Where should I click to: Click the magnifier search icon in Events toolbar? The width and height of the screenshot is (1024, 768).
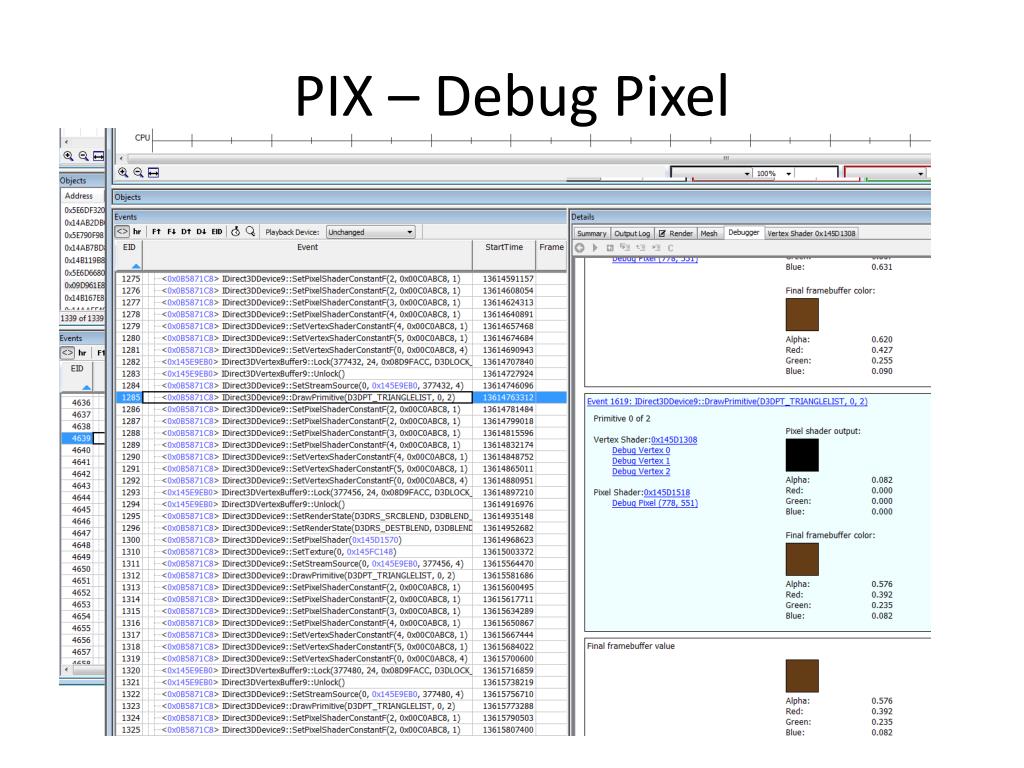[250, 232]
